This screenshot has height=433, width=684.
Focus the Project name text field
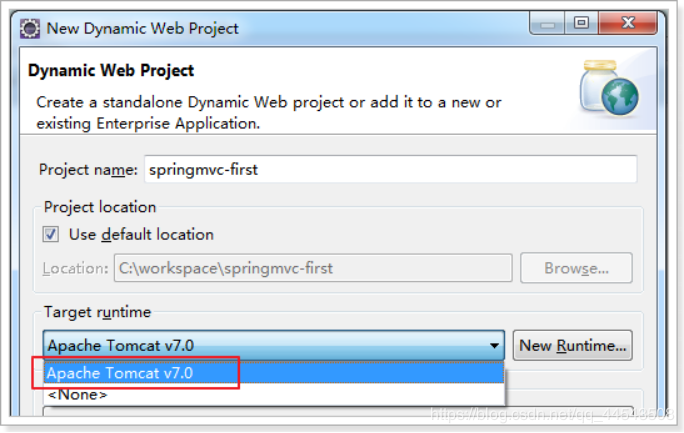[390, 170]
